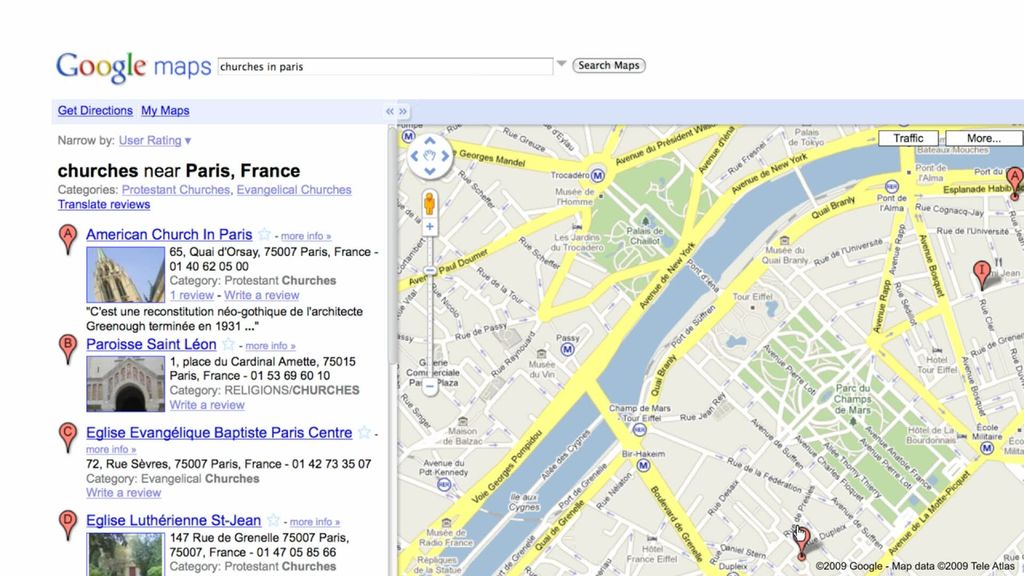Click red marker A beside American Church listing

coord(68,238)
